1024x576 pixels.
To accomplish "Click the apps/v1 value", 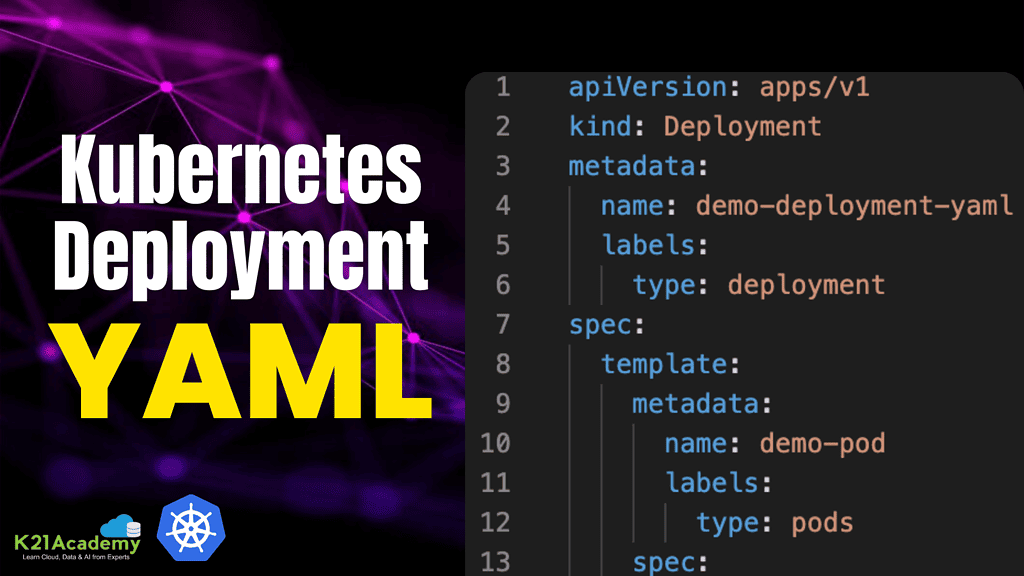I will [x=814, y=87].
